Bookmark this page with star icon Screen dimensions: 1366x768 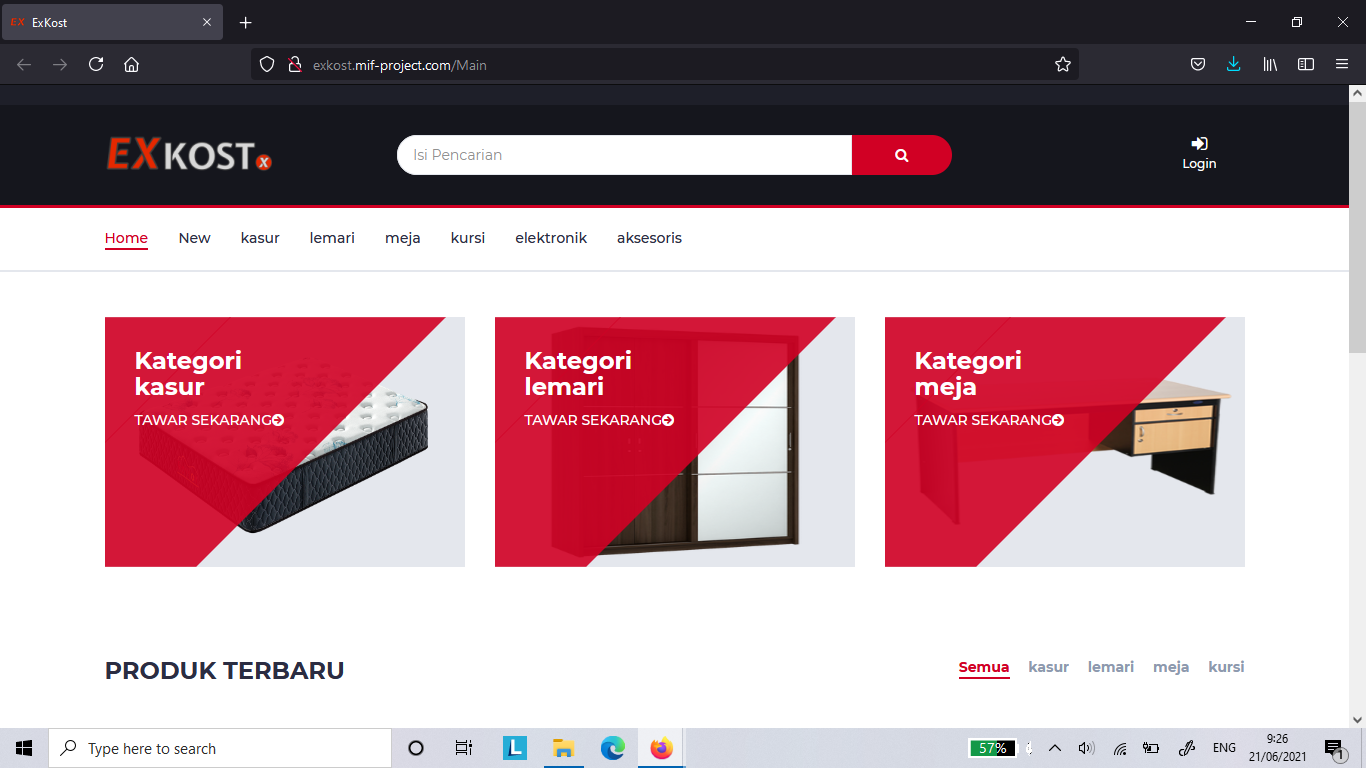[1062, 64]
